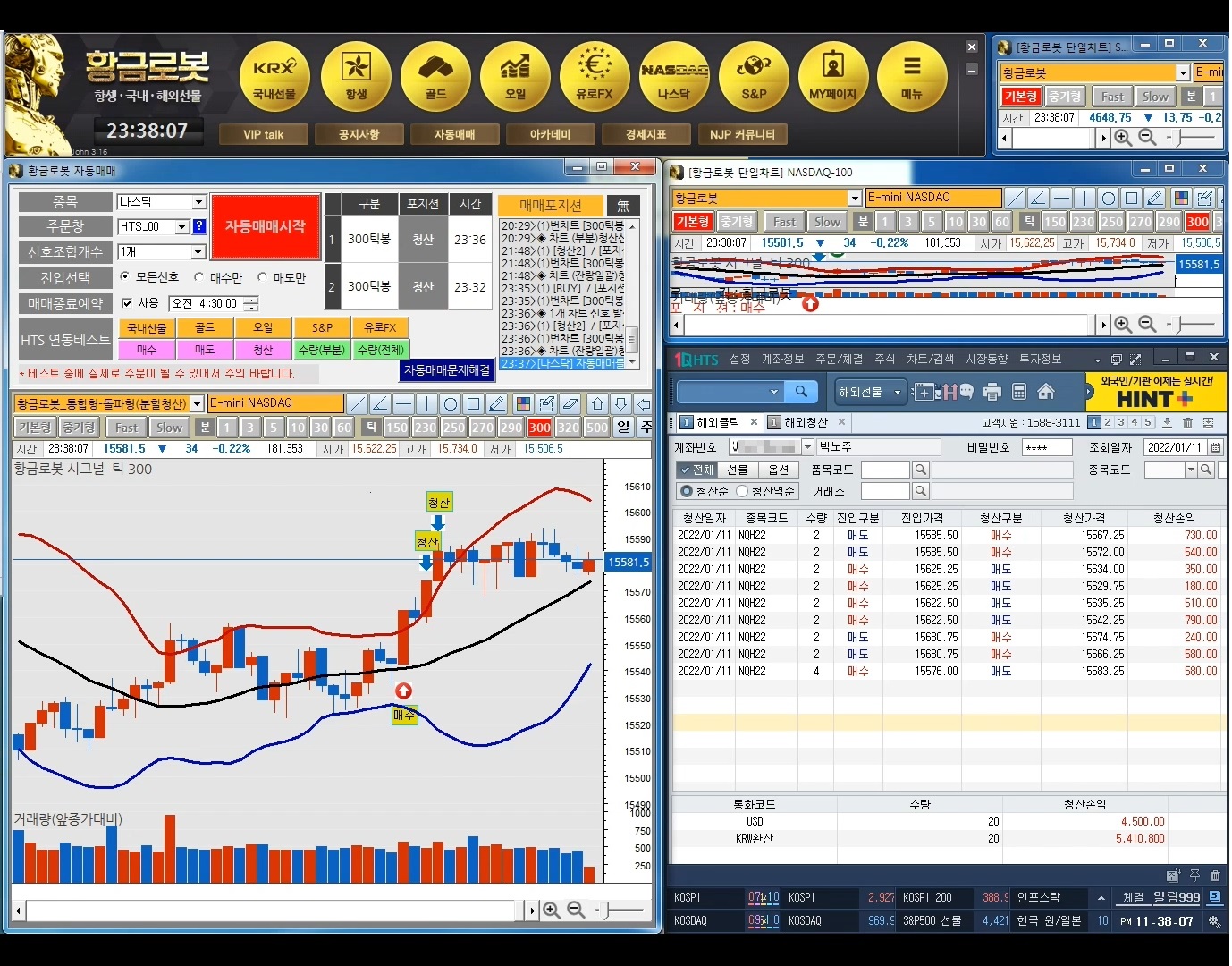Image resolution: width=1232 pixels, height=966 pixels.
Task: Select angle line tool in main chart
Action: tap(380, 403)
